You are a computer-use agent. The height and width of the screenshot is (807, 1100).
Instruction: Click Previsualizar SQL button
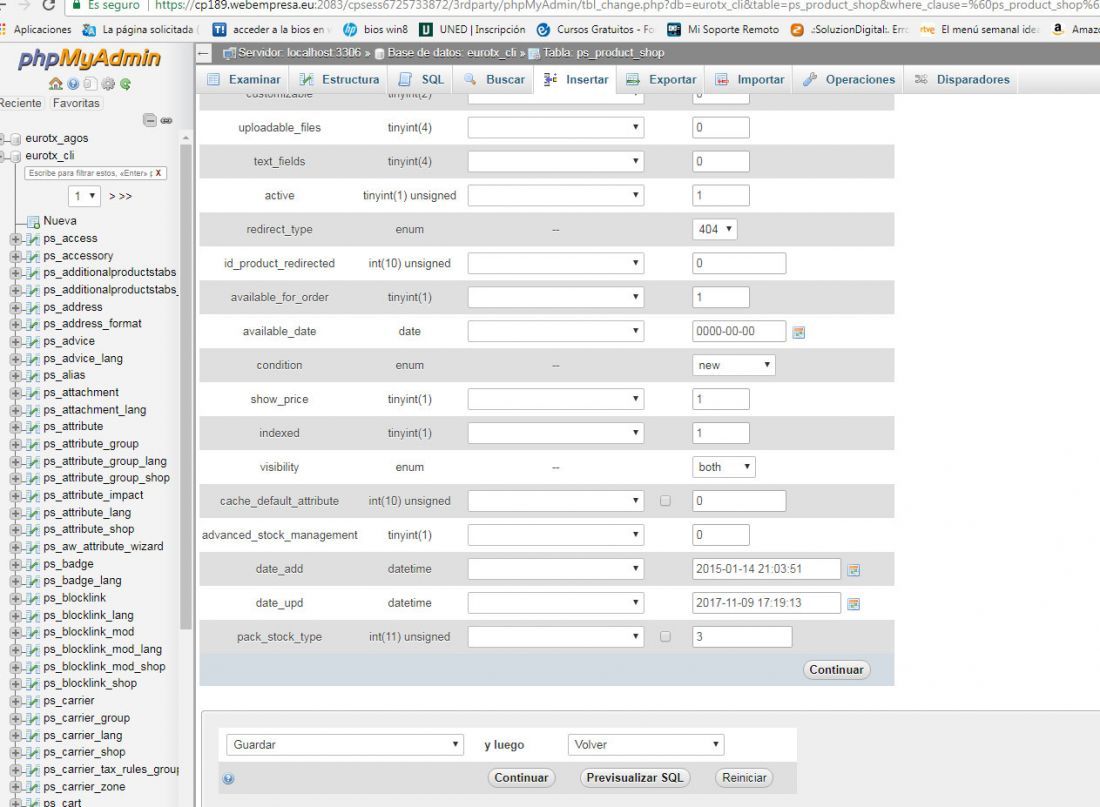(635, 778)
